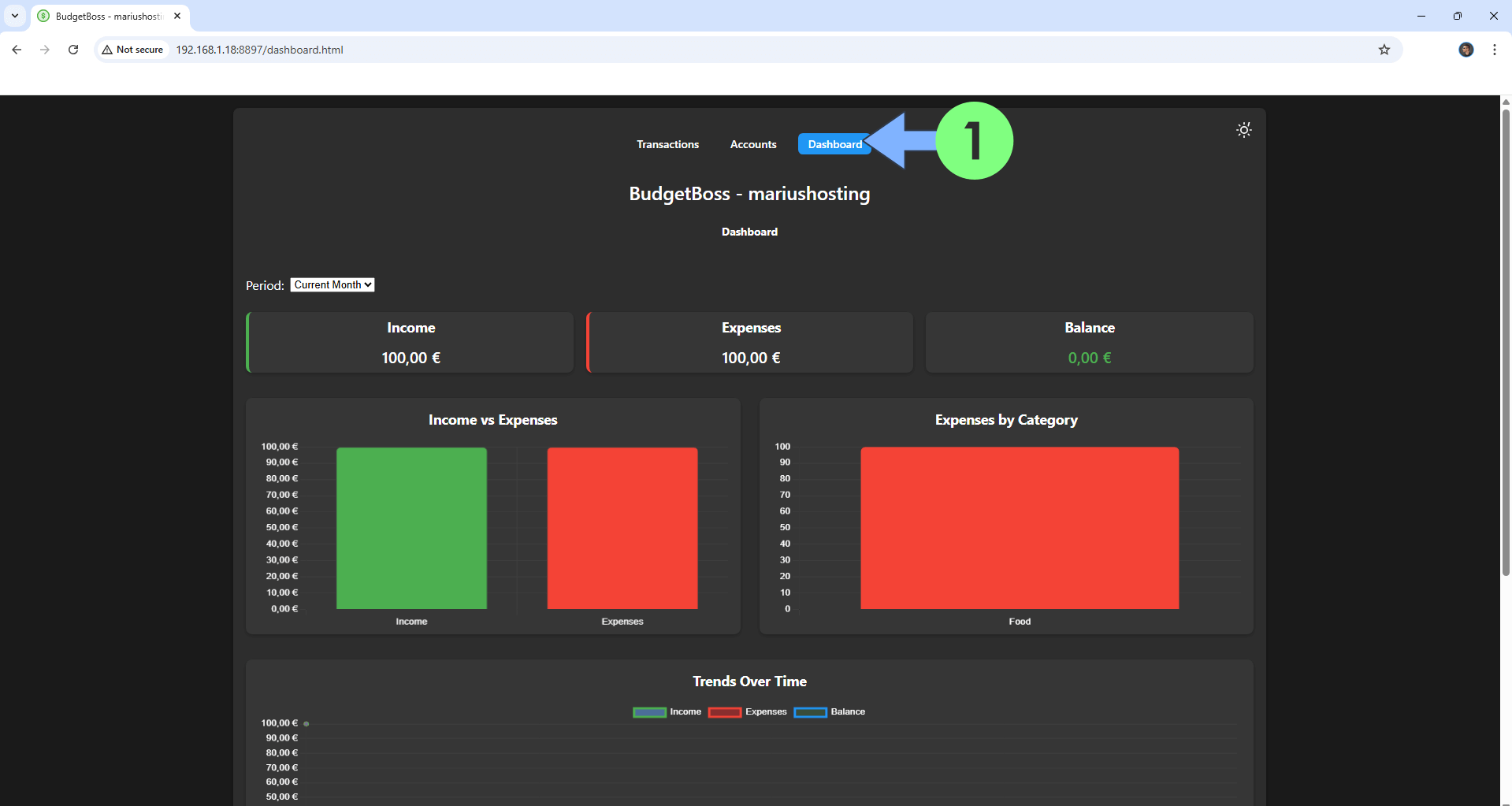Reload the page with the refresh icon
This screenshot has height=806, width=1512.
tap(73, 50)
